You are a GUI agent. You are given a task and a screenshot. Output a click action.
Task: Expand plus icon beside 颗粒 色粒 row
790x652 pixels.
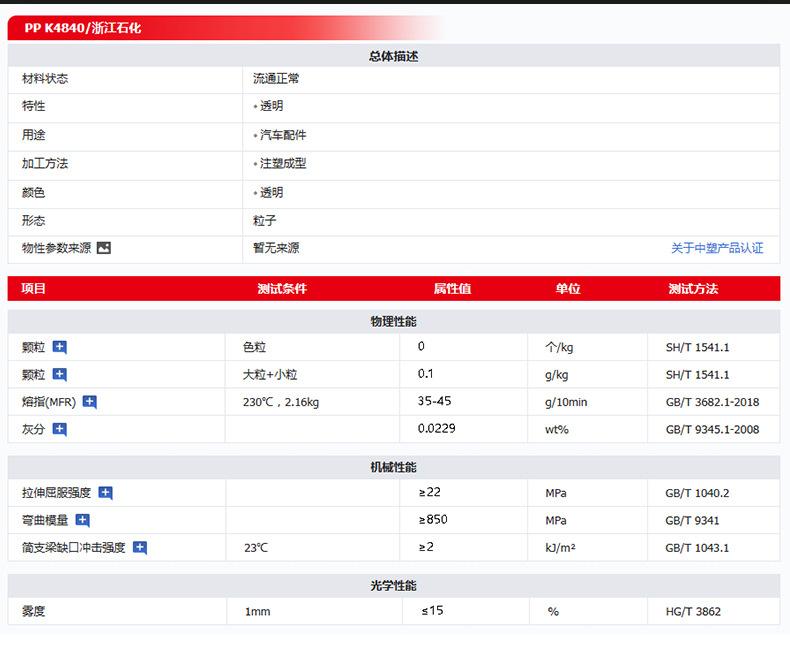pos(60,347)
